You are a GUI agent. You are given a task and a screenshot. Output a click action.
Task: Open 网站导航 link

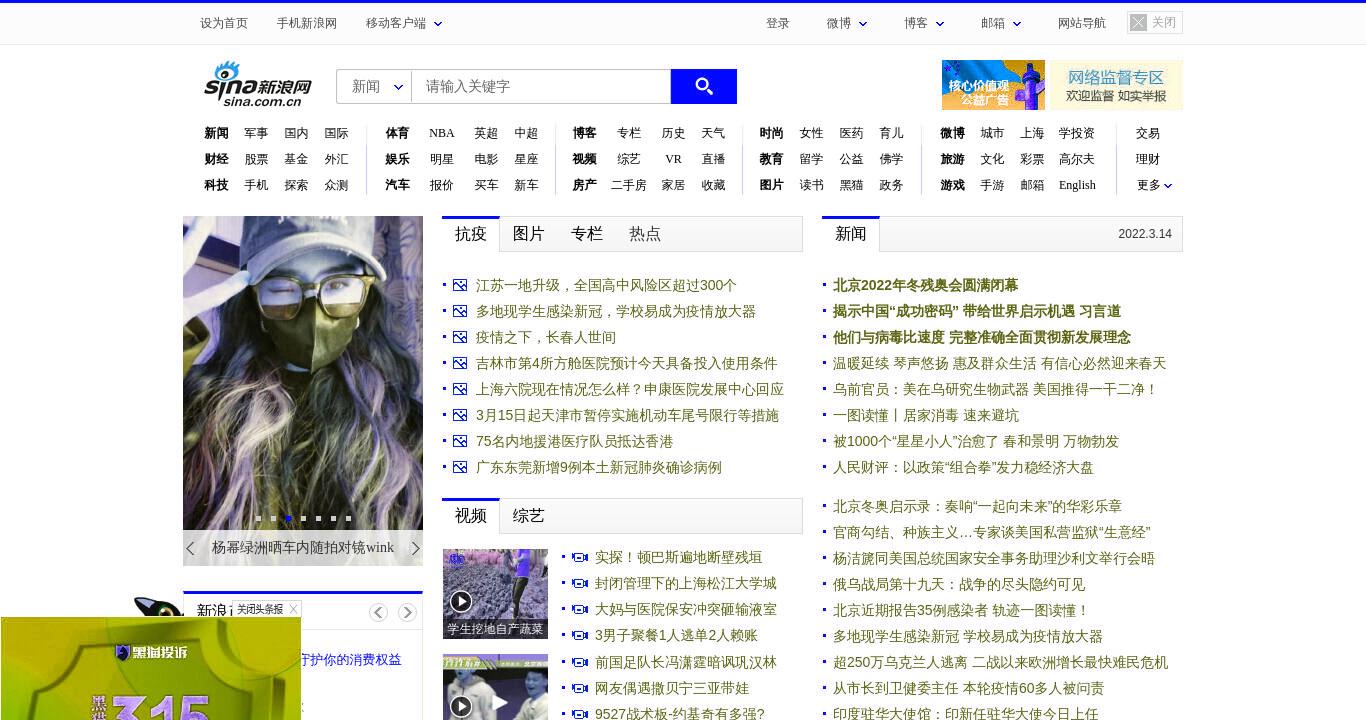click(1082, 23)
